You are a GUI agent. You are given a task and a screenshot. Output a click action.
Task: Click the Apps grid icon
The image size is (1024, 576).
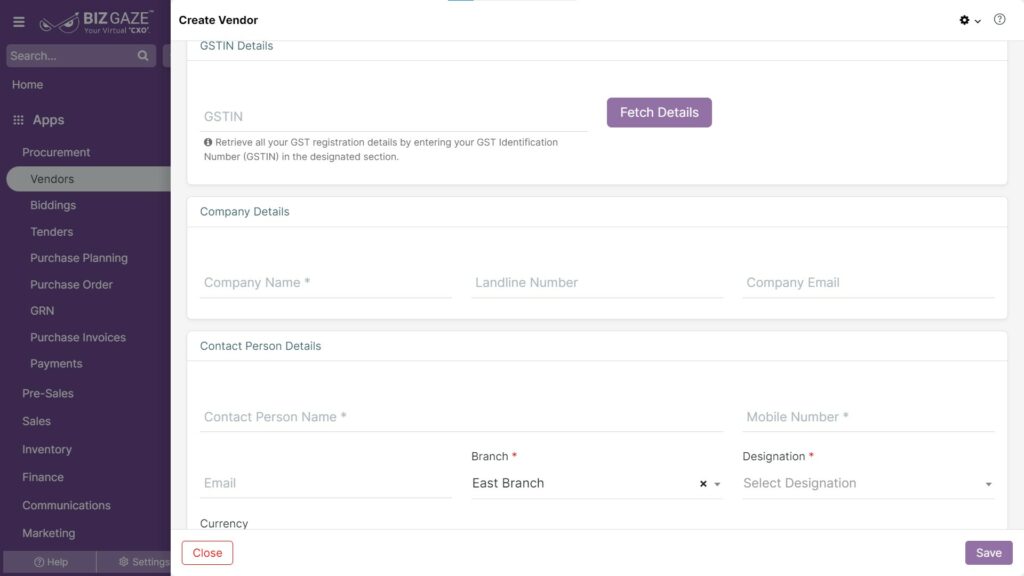tap(18, 120)
